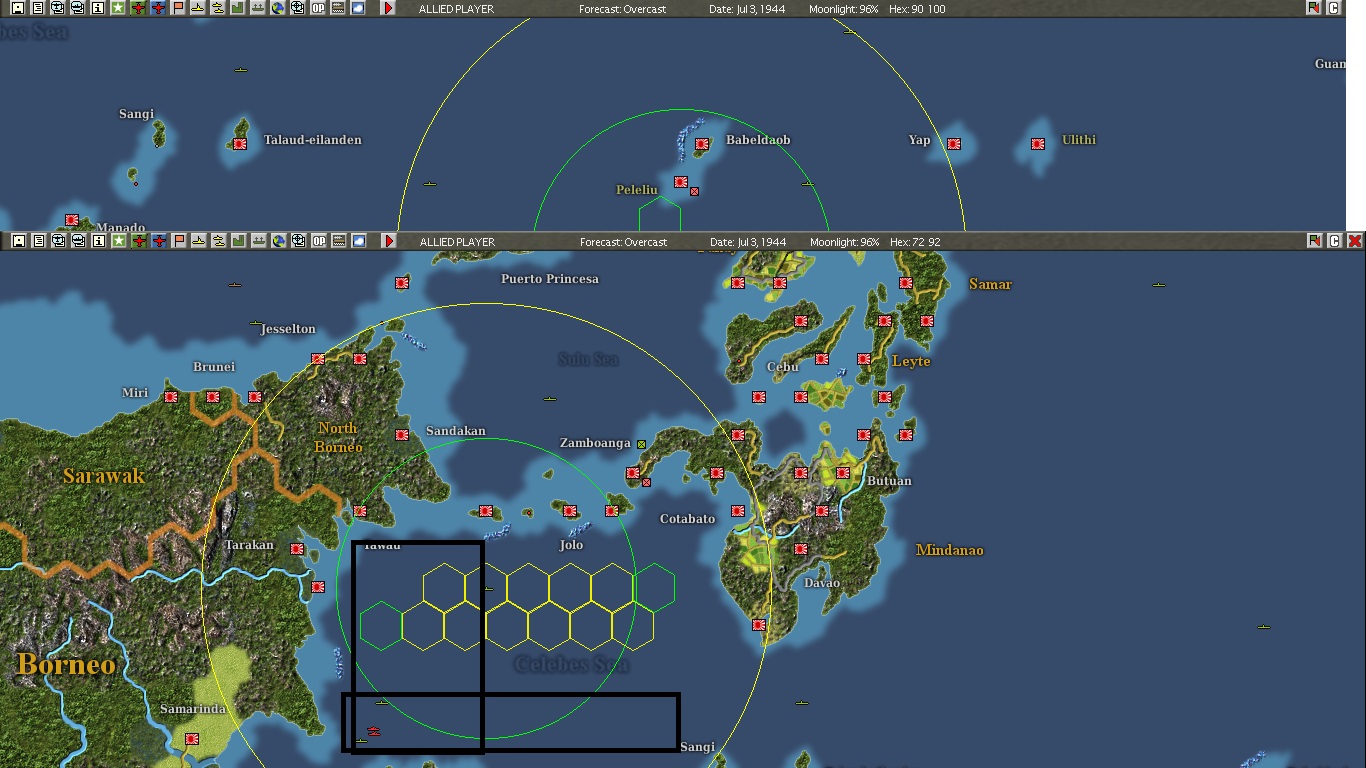Select the Japanese base at Yap
The height and width of the screenshot is (768, 1366).
[x=954, y=144]
